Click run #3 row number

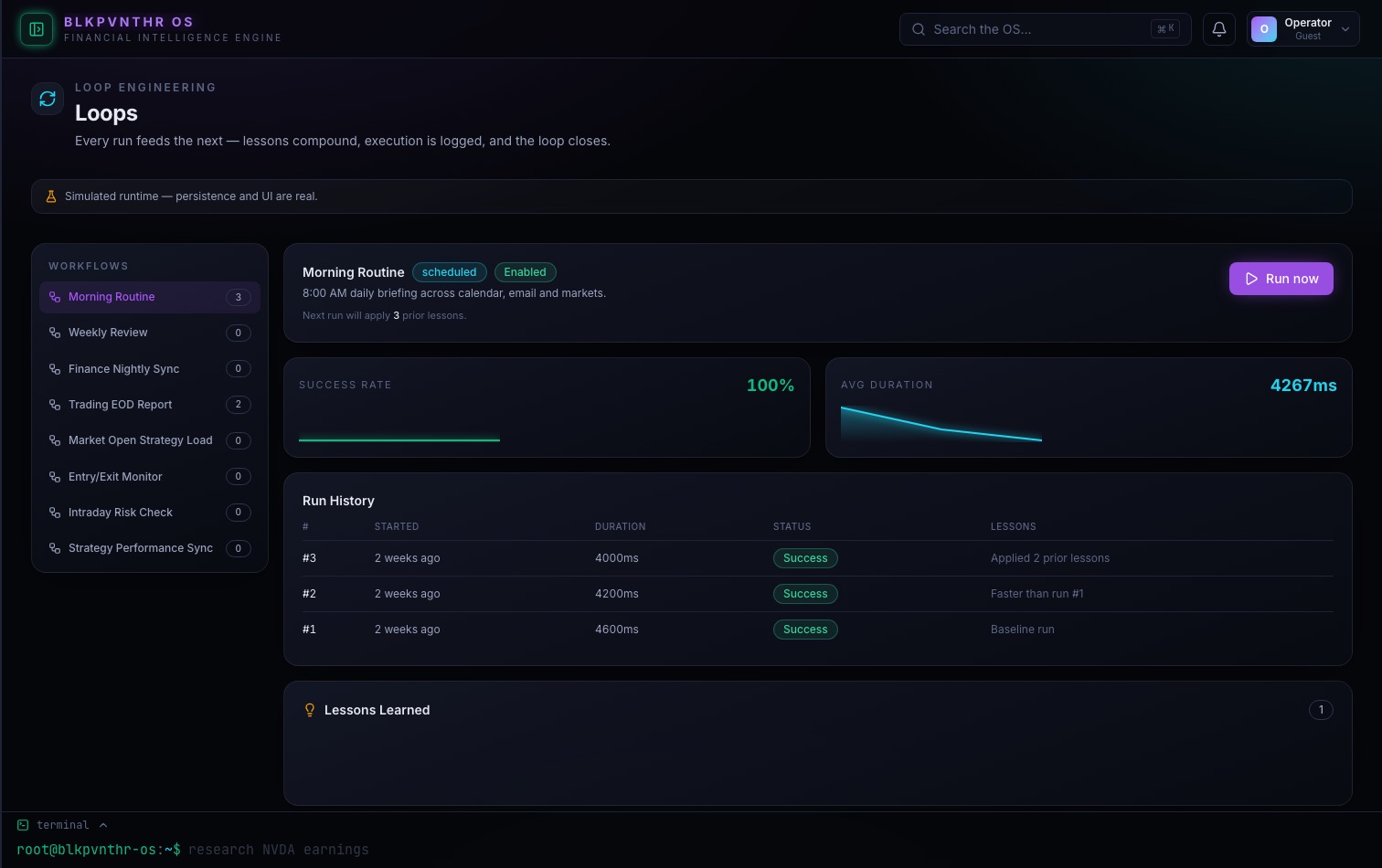click(x=309, y=558)
